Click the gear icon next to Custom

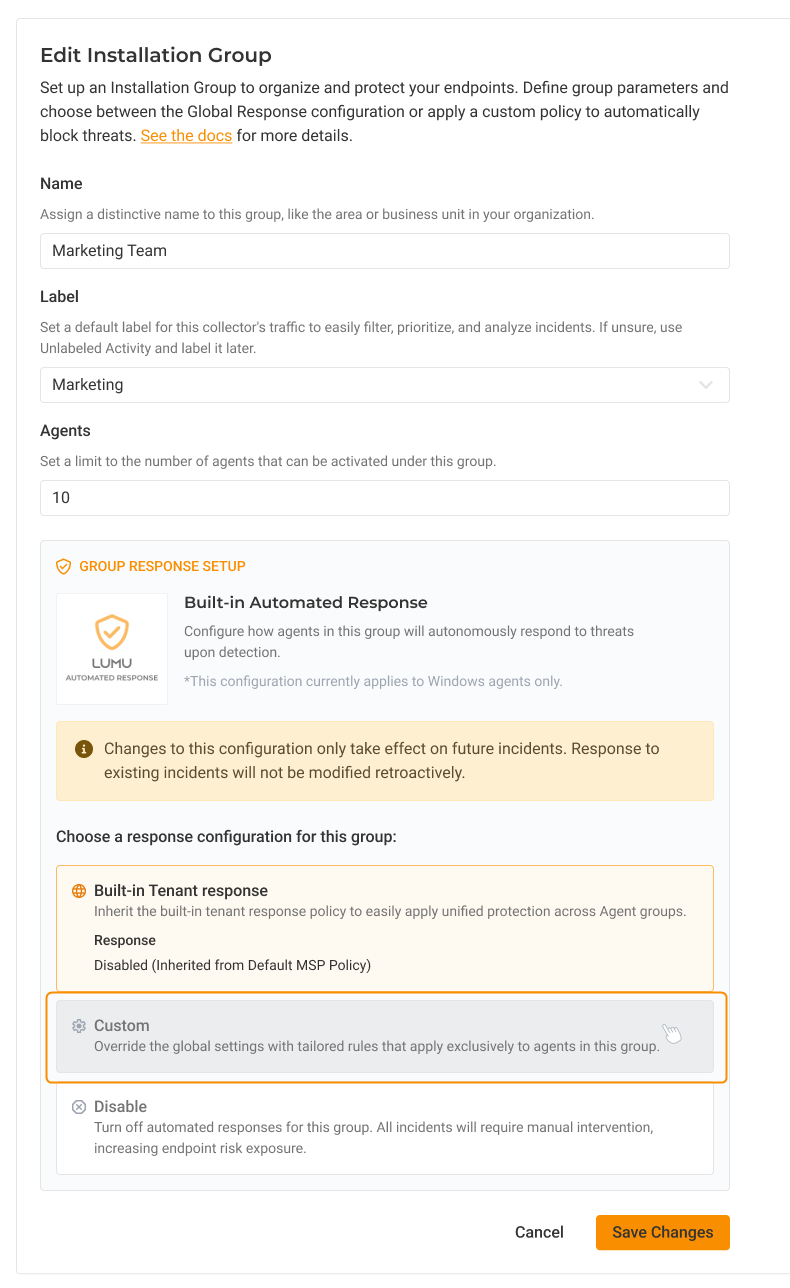point(79,1026)
